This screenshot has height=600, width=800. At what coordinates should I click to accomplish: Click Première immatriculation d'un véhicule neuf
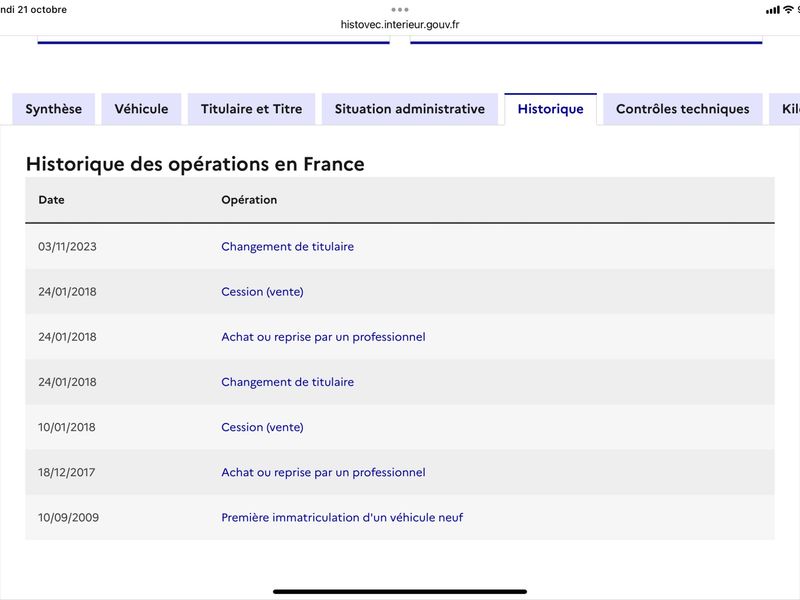(342, 517)
